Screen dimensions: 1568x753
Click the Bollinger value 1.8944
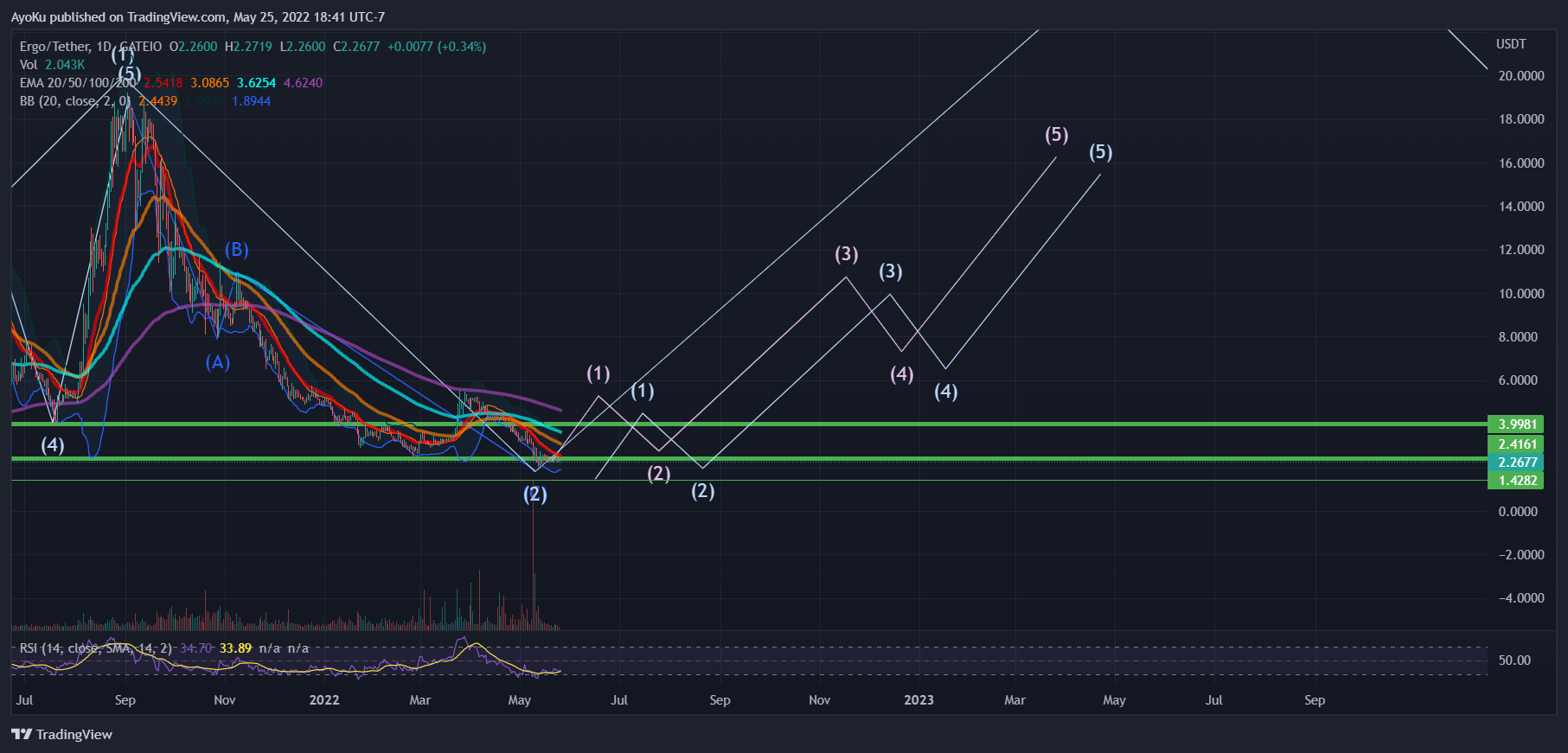click(252, 101)
